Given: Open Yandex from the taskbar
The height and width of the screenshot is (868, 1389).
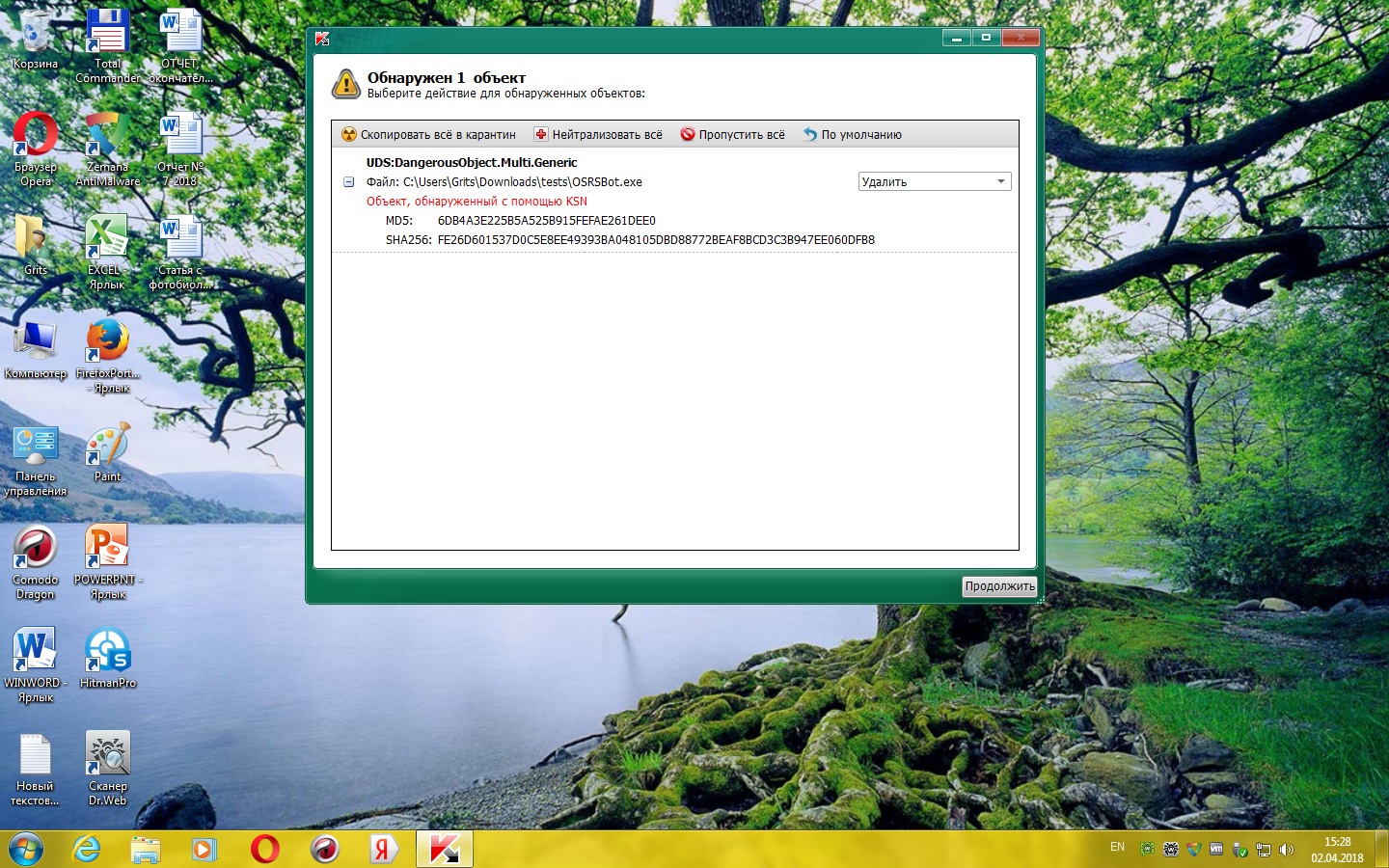Looking at the screenshot, I should click(383, 849).
